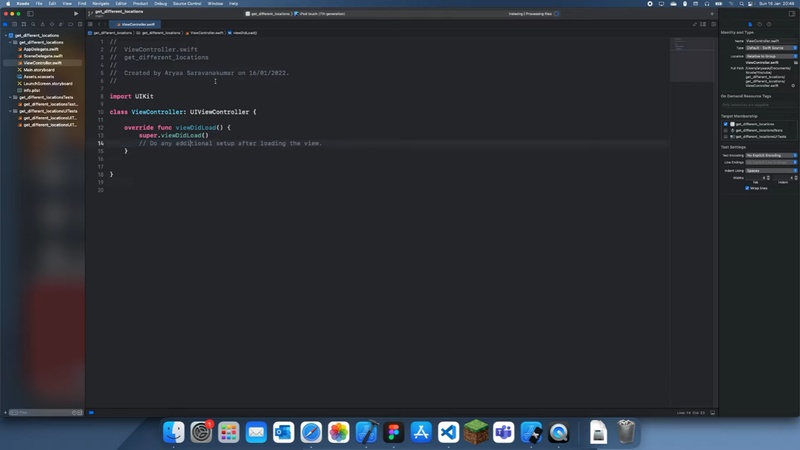This screenshot has width=800, height=450.
Task: Toggle the Wrap lines checkbox
Action: point(747,188)
